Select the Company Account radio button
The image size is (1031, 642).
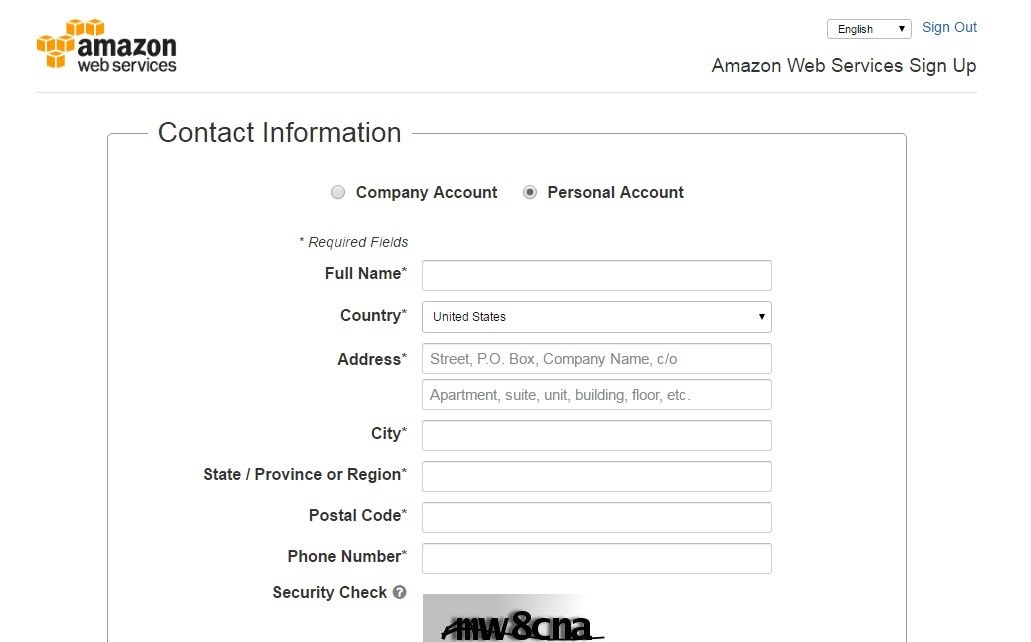coord(338,193)
